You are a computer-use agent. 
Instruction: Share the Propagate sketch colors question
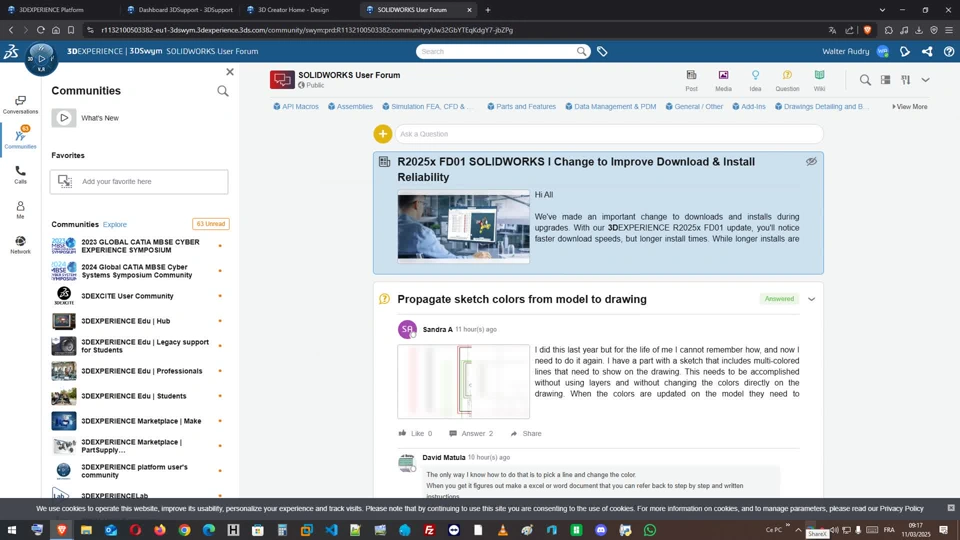[x=526, y=433]
